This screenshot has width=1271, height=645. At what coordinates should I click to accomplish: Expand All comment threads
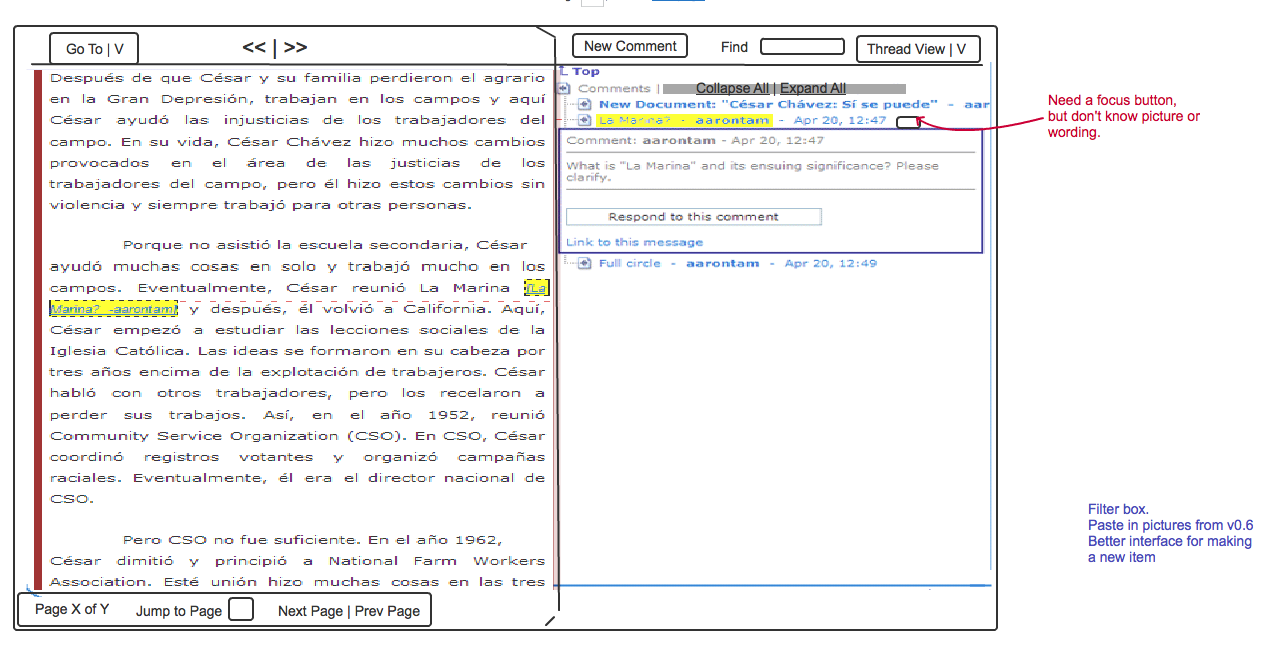[813, 89]
